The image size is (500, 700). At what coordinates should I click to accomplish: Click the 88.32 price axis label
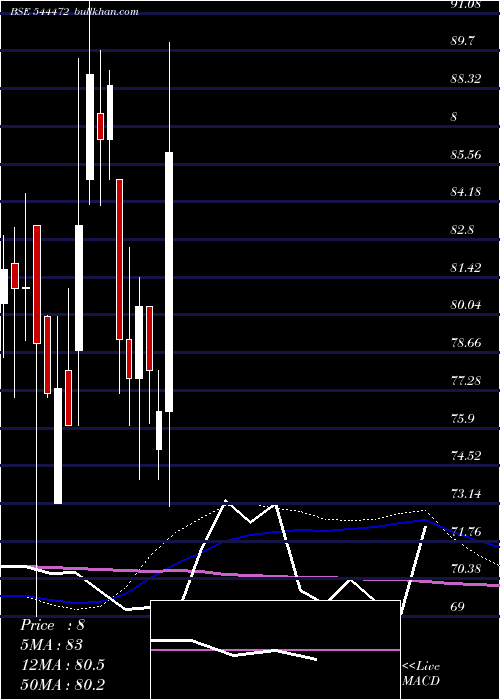coord(466,79)
